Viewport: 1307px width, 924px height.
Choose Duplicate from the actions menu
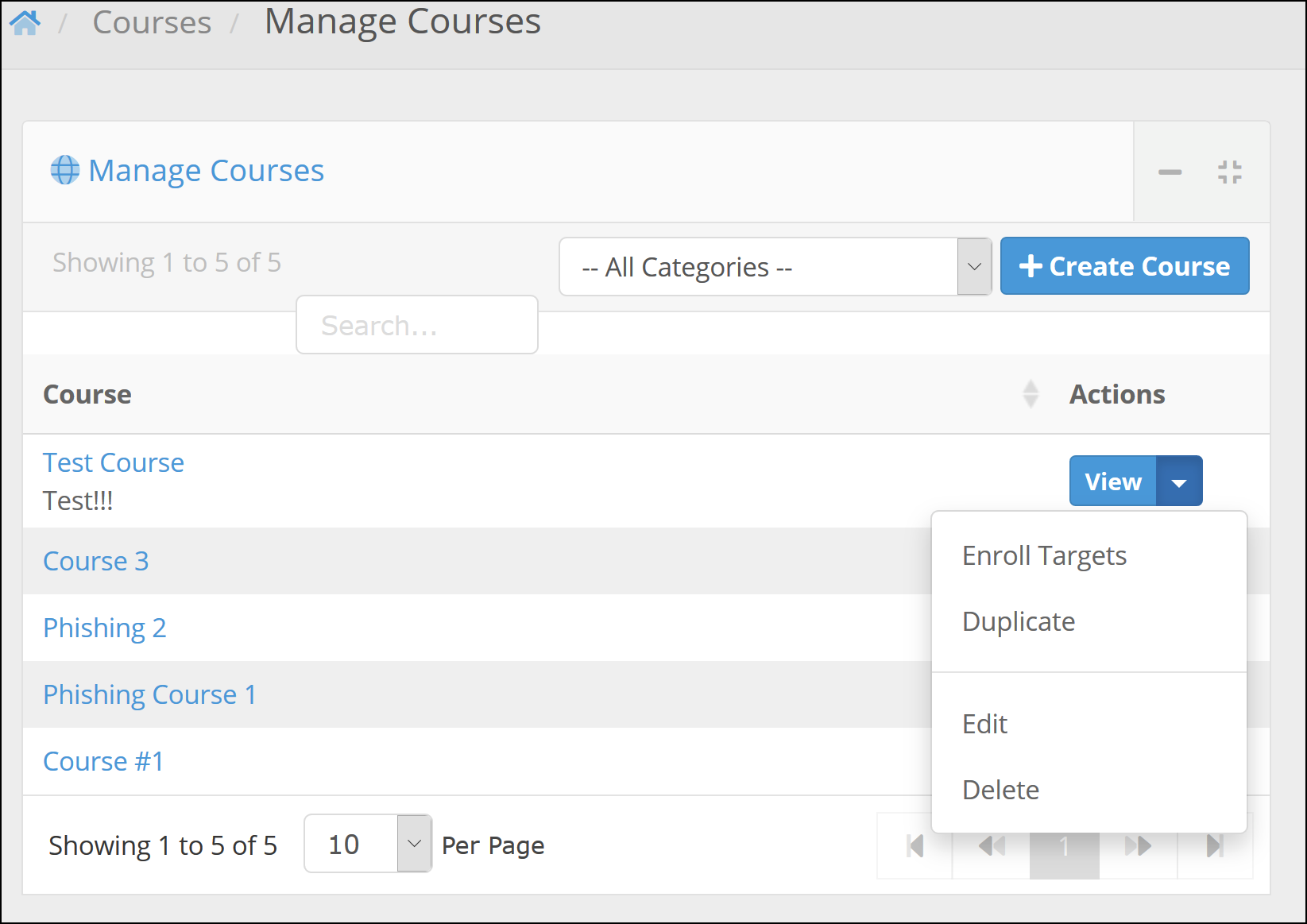click(x=1019, y=621)
